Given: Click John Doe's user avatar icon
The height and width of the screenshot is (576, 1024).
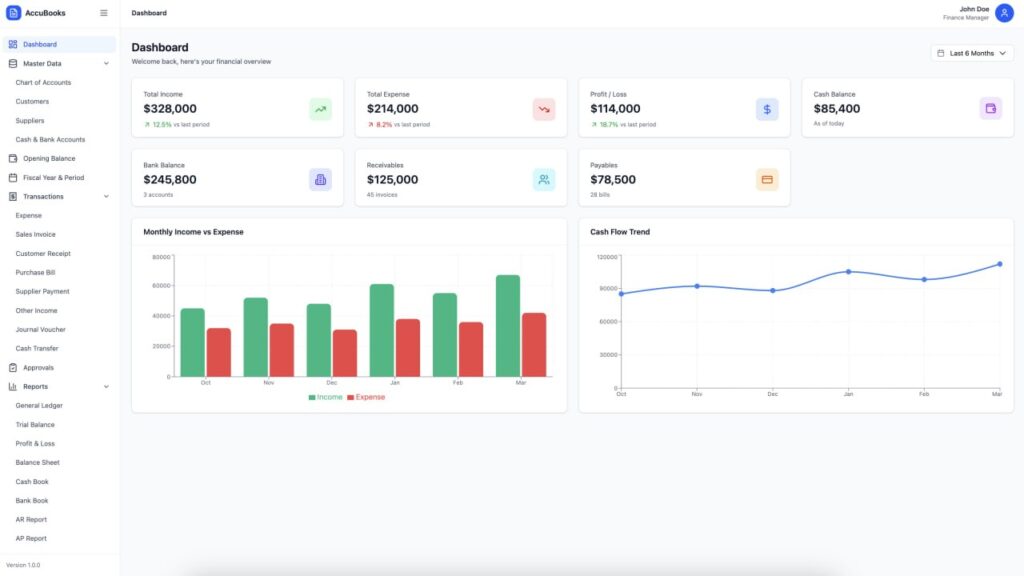Looking at the screenshot, I should (1004, 13).
